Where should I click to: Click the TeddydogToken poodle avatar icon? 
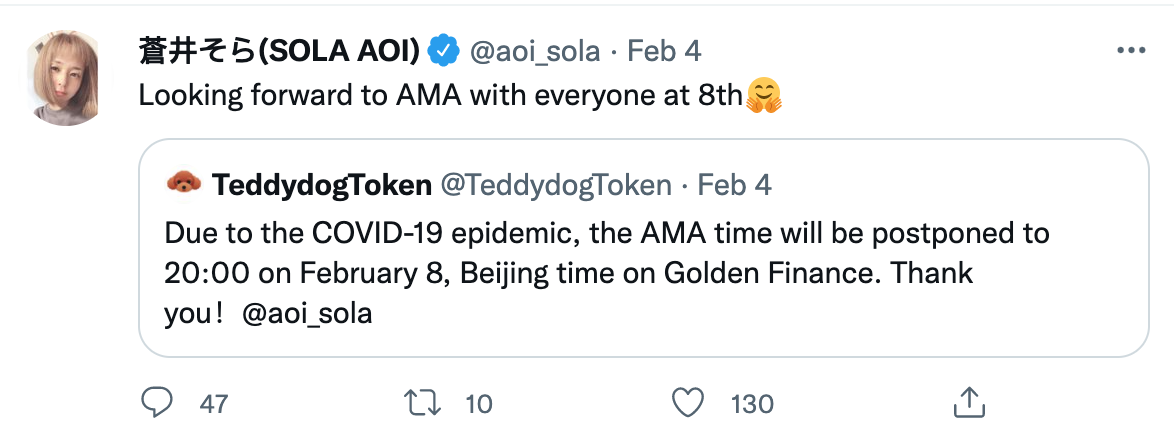tap(182, 184)
